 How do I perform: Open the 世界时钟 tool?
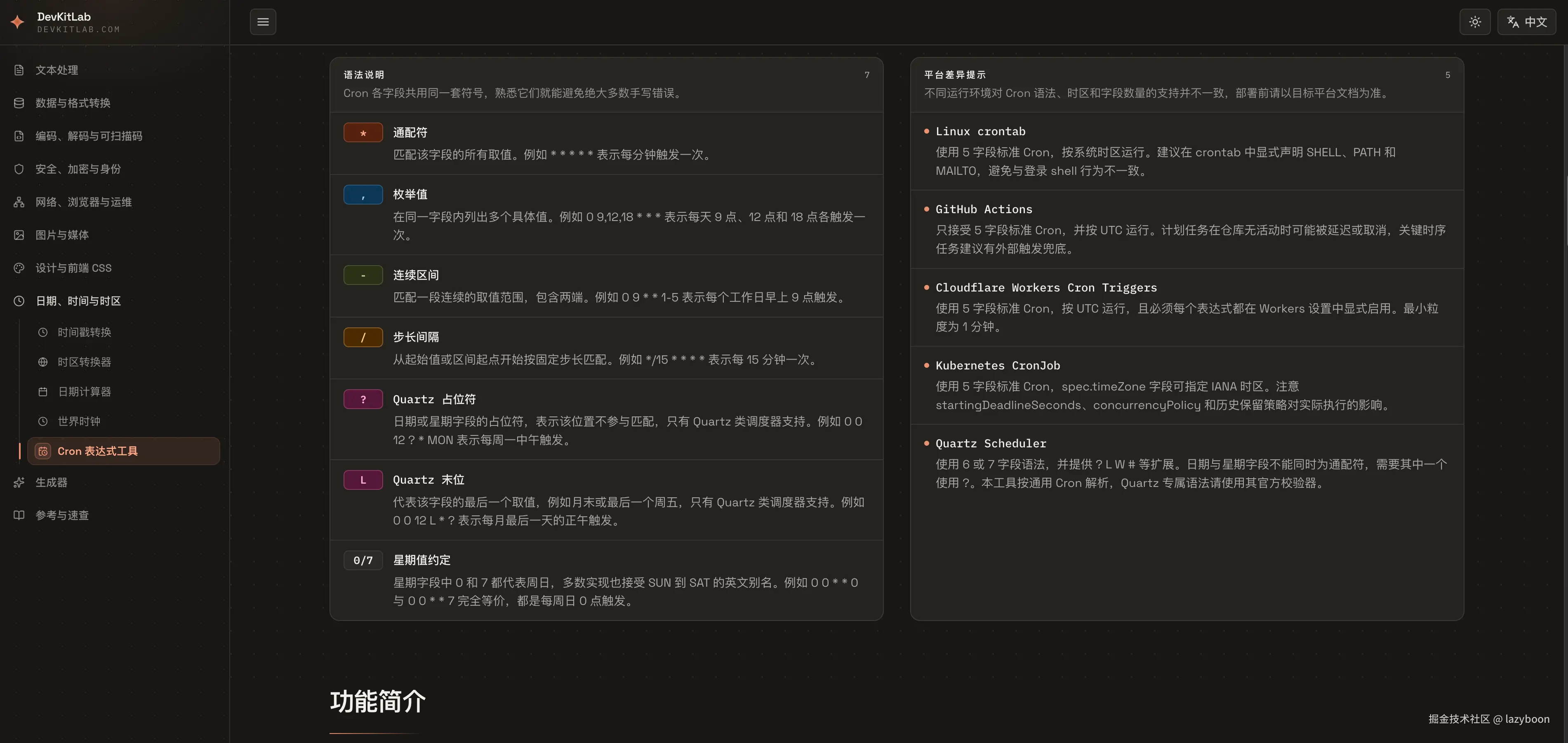(124, 421)
